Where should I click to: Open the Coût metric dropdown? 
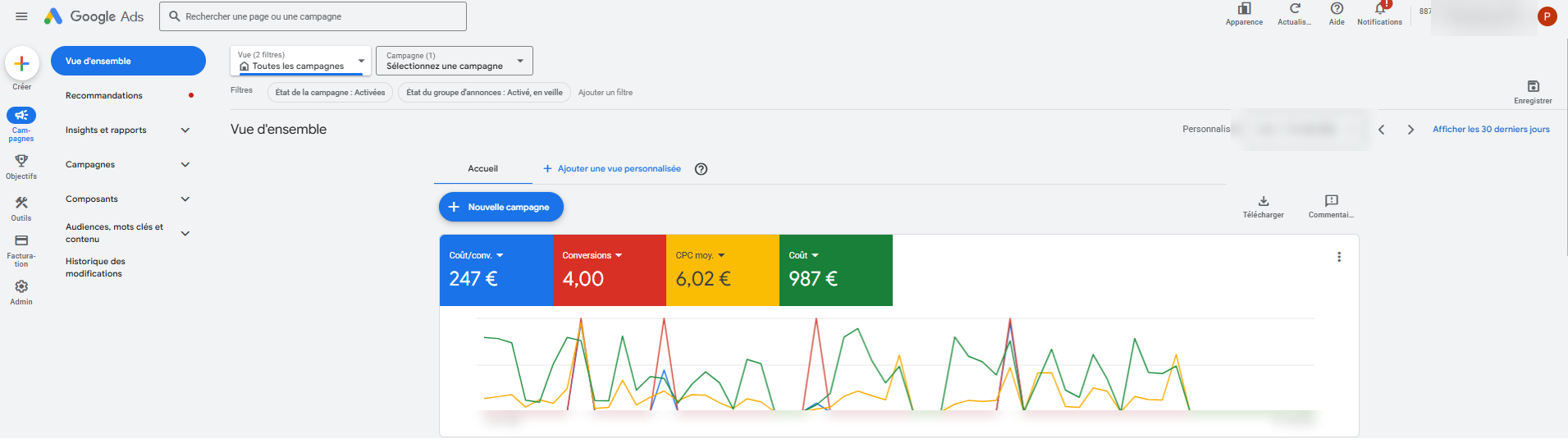tap(804, 255)
